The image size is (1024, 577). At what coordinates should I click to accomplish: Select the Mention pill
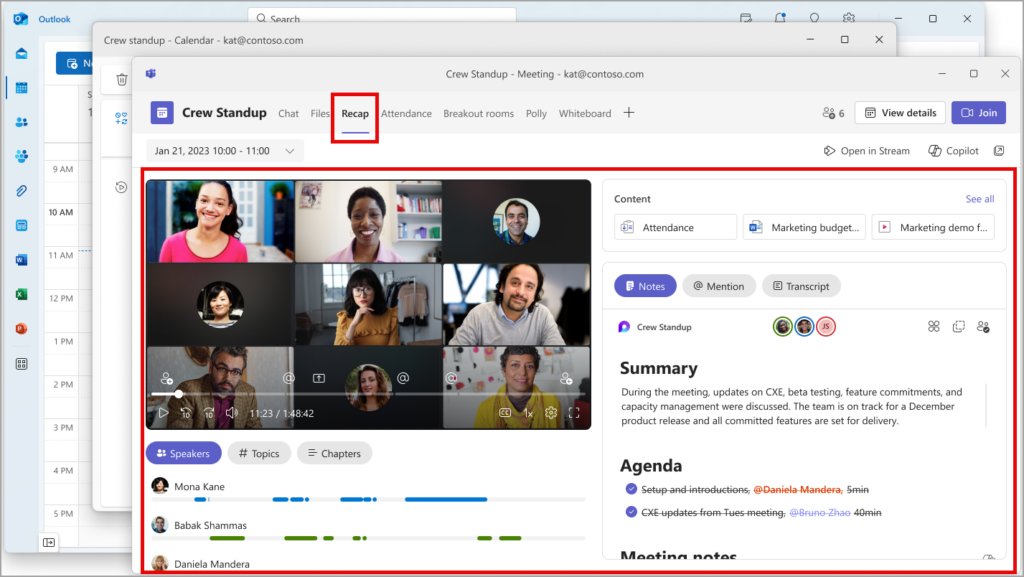point(719,286)
